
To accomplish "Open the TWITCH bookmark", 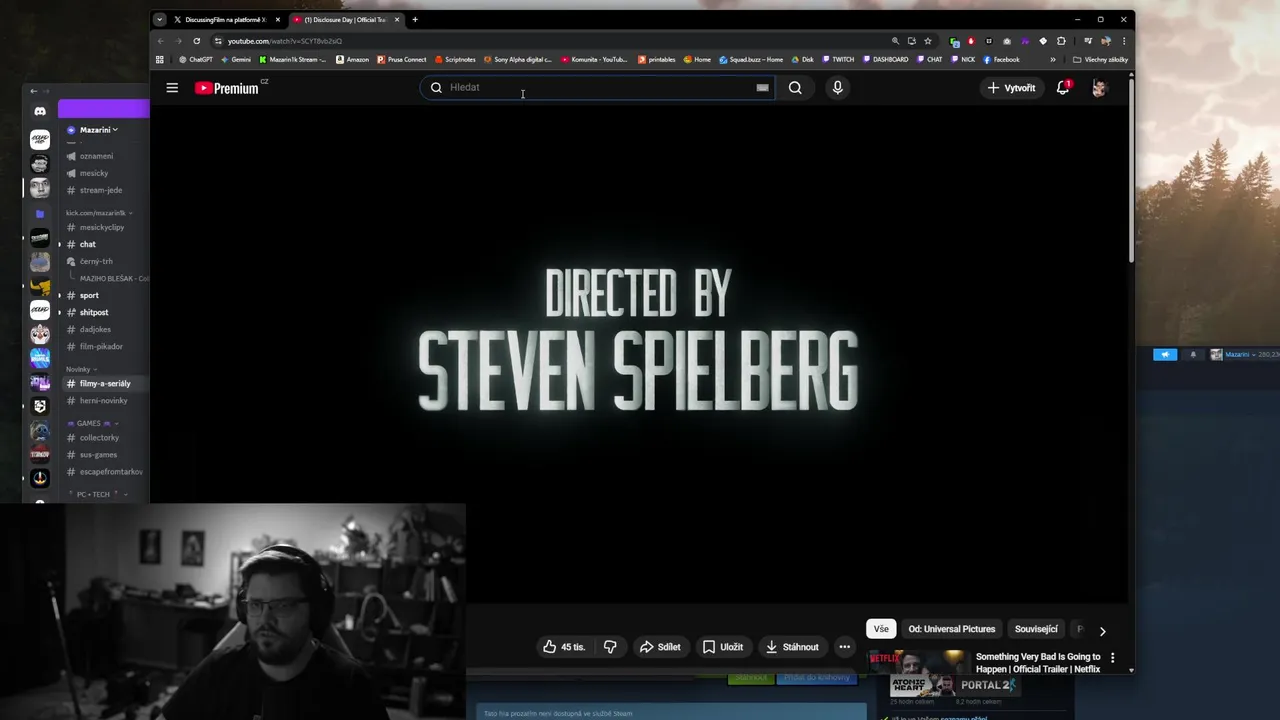I will (838, 59).
